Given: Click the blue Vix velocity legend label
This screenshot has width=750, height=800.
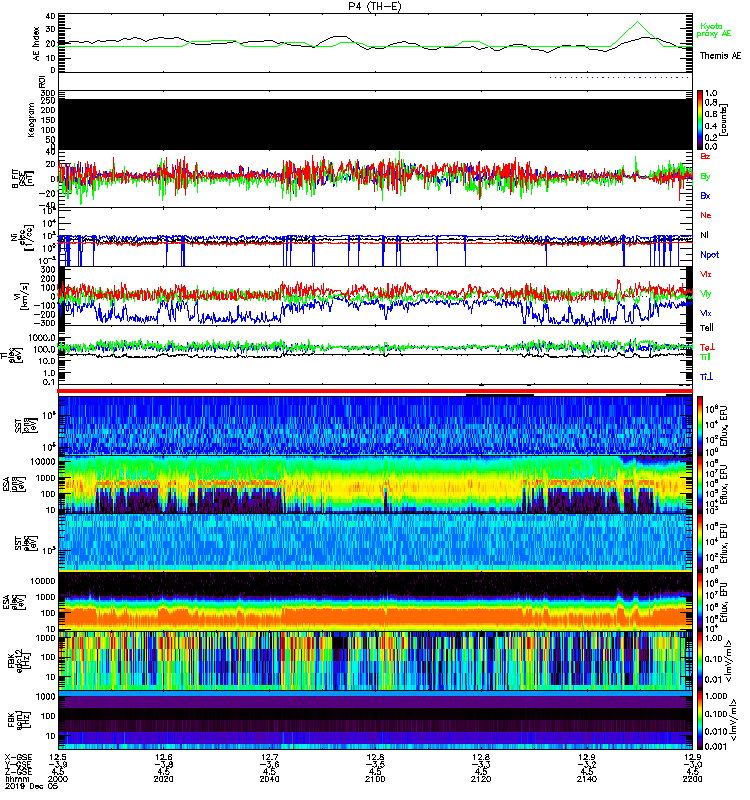Looking at the screenshot, I should (706, 313).
